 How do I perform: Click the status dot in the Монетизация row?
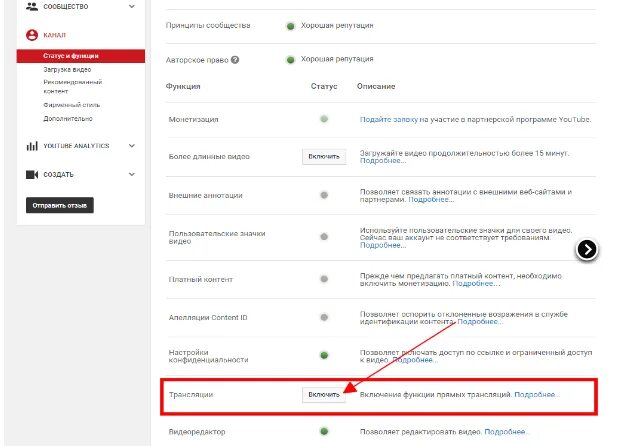click(x=324, y=119)
